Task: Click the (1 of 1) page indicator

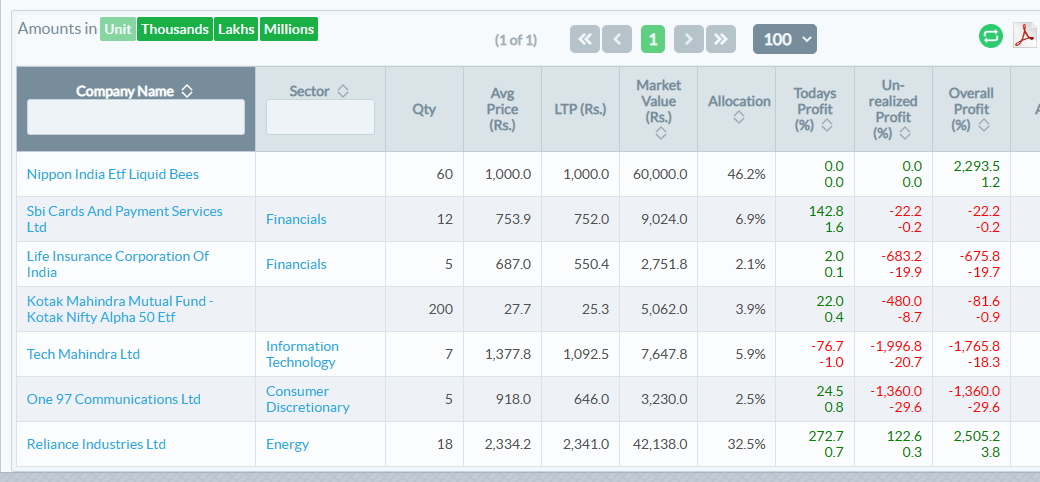Action: tap(516, 40)
